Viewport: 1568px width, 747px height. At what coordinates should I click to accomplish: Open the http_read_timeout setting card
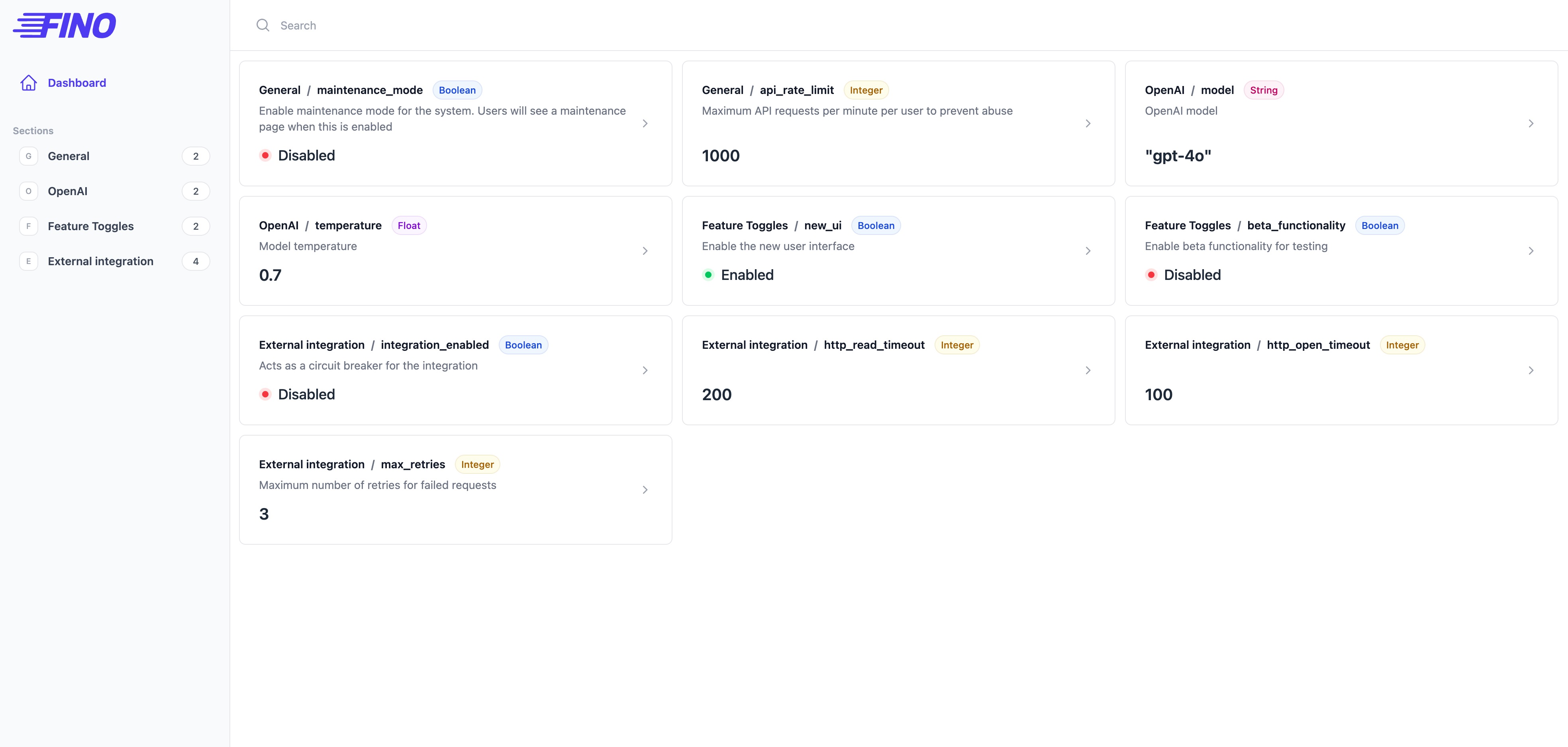pos(898,370)
